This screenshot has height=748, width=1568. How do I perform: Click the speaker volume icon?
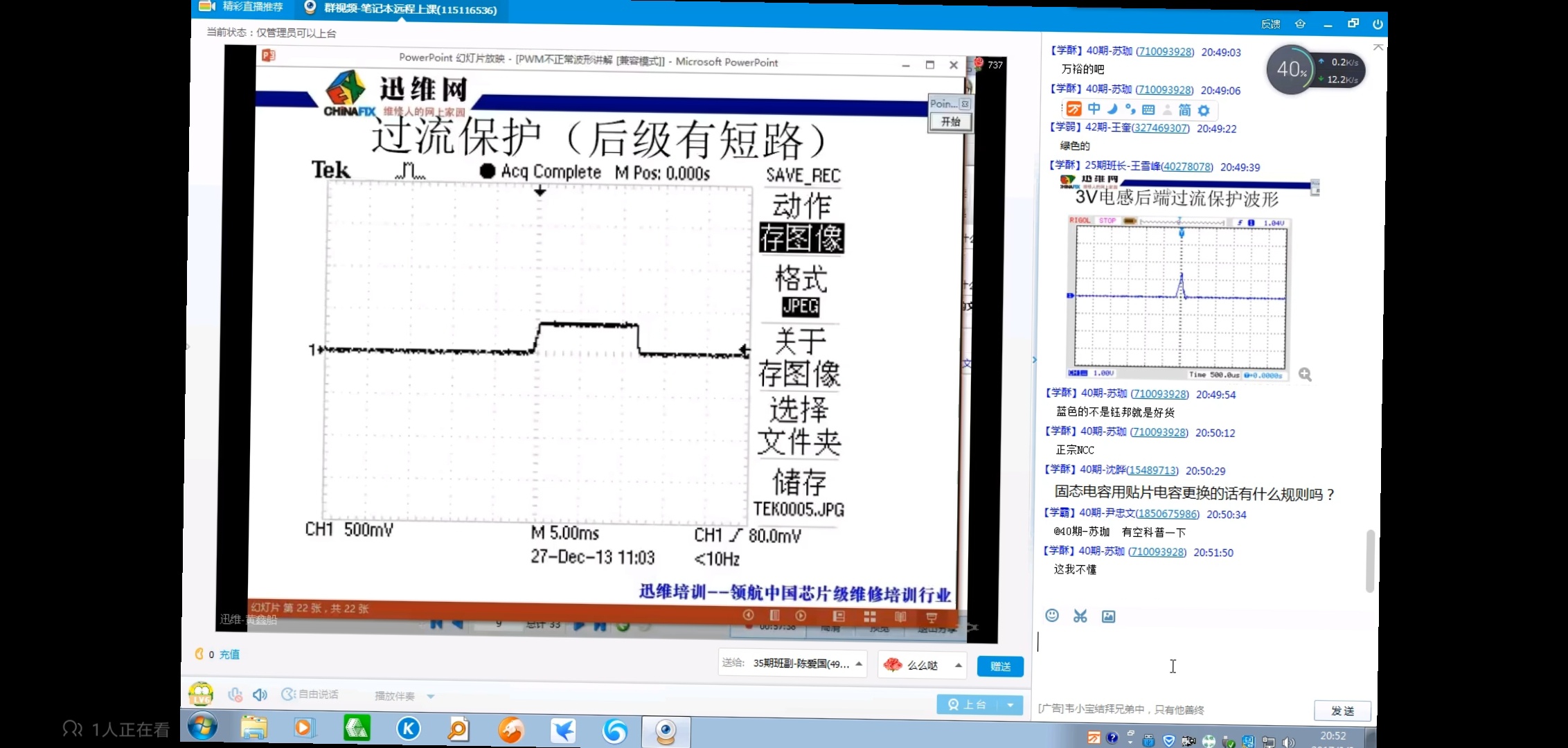coord(260,695)
